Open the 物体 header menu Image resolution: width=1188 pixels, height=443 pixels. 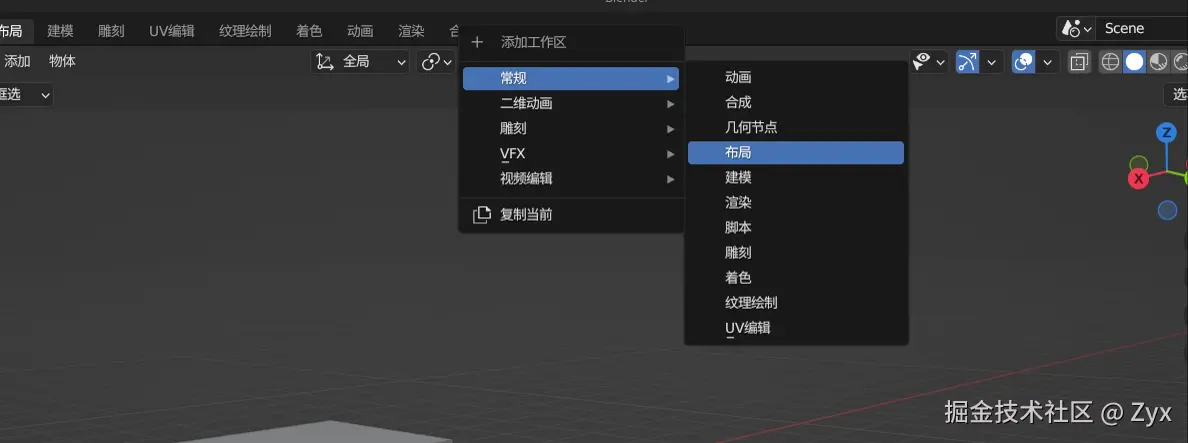[62, 61]
